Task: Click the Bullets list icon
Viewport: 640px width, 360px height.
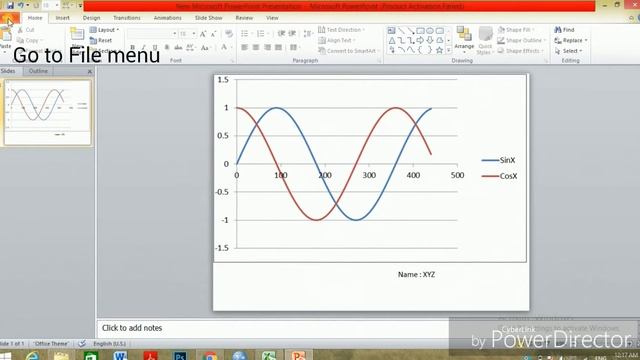Action: coord(244,34)
